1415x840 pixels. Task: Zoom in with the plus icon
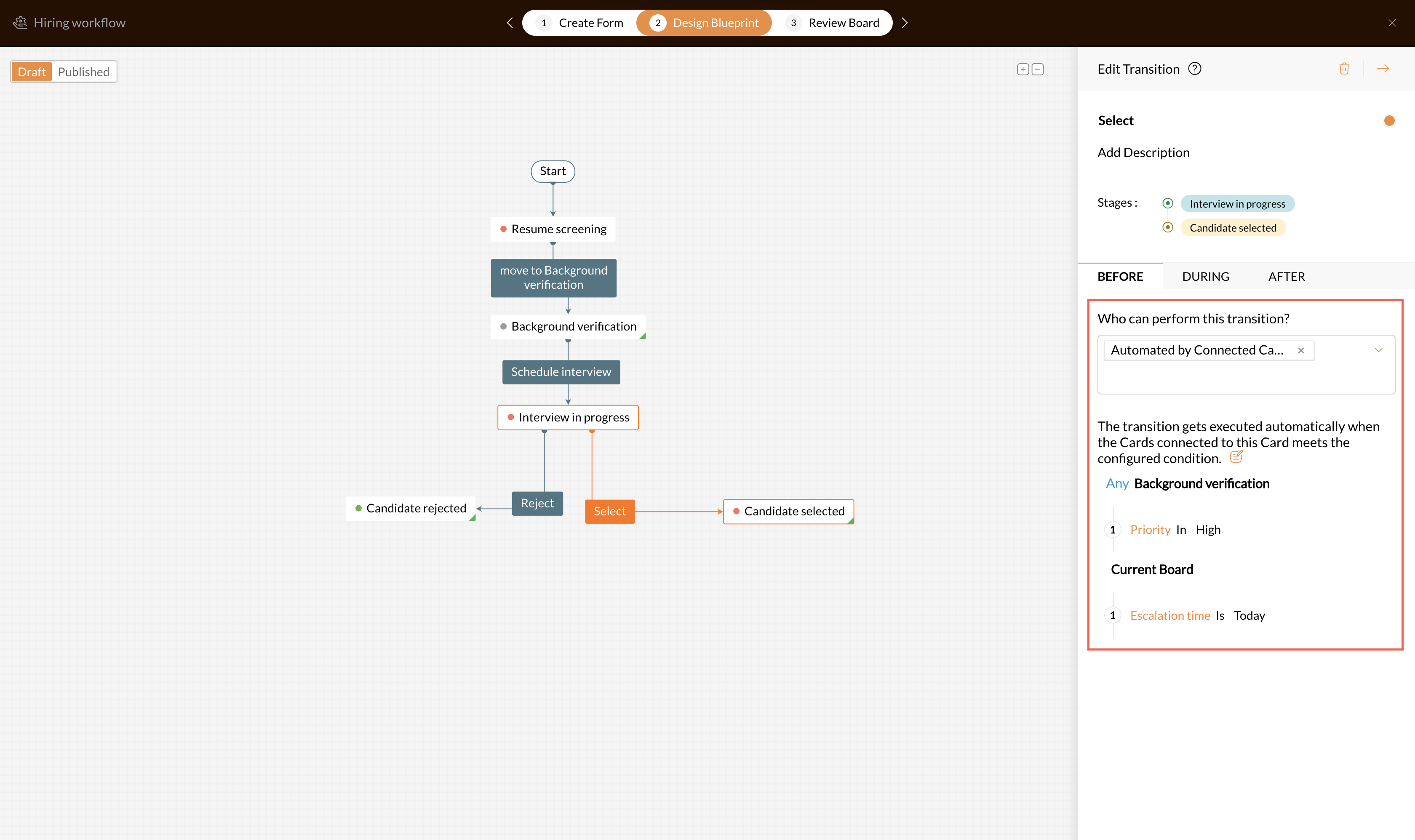tap(1022, 69)
